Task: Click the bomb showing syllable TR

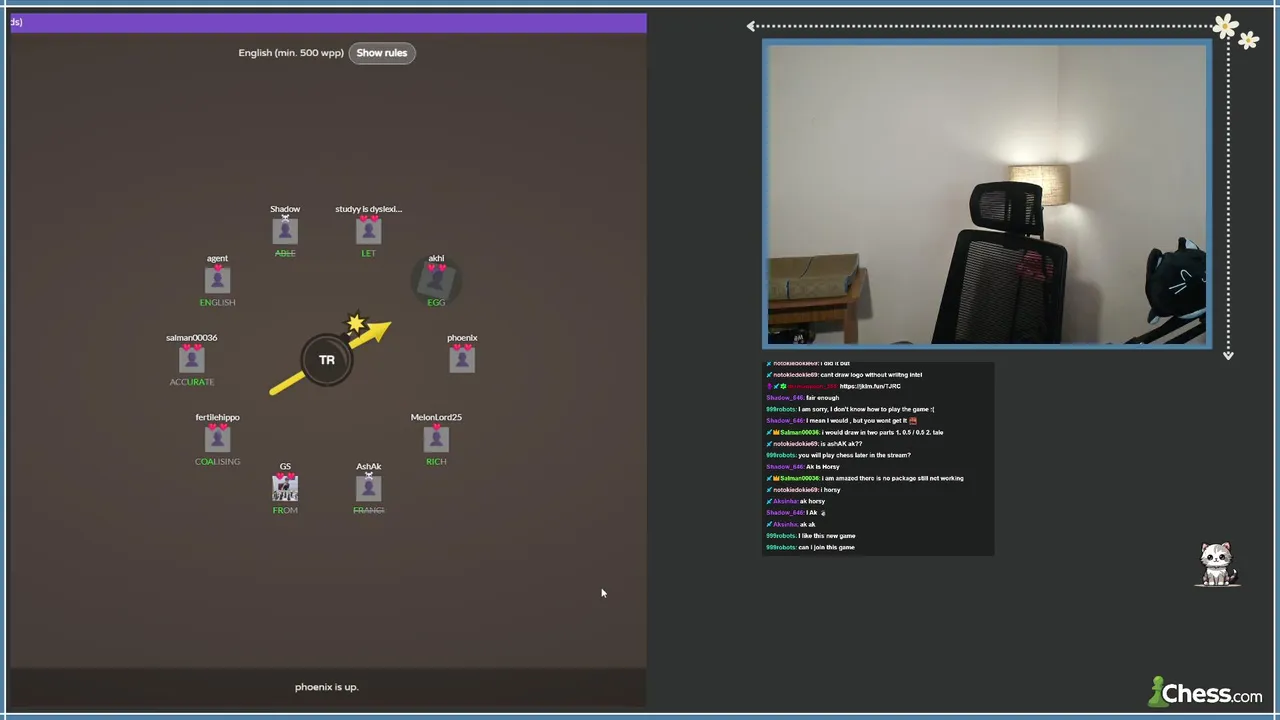Action: [327, 360]
